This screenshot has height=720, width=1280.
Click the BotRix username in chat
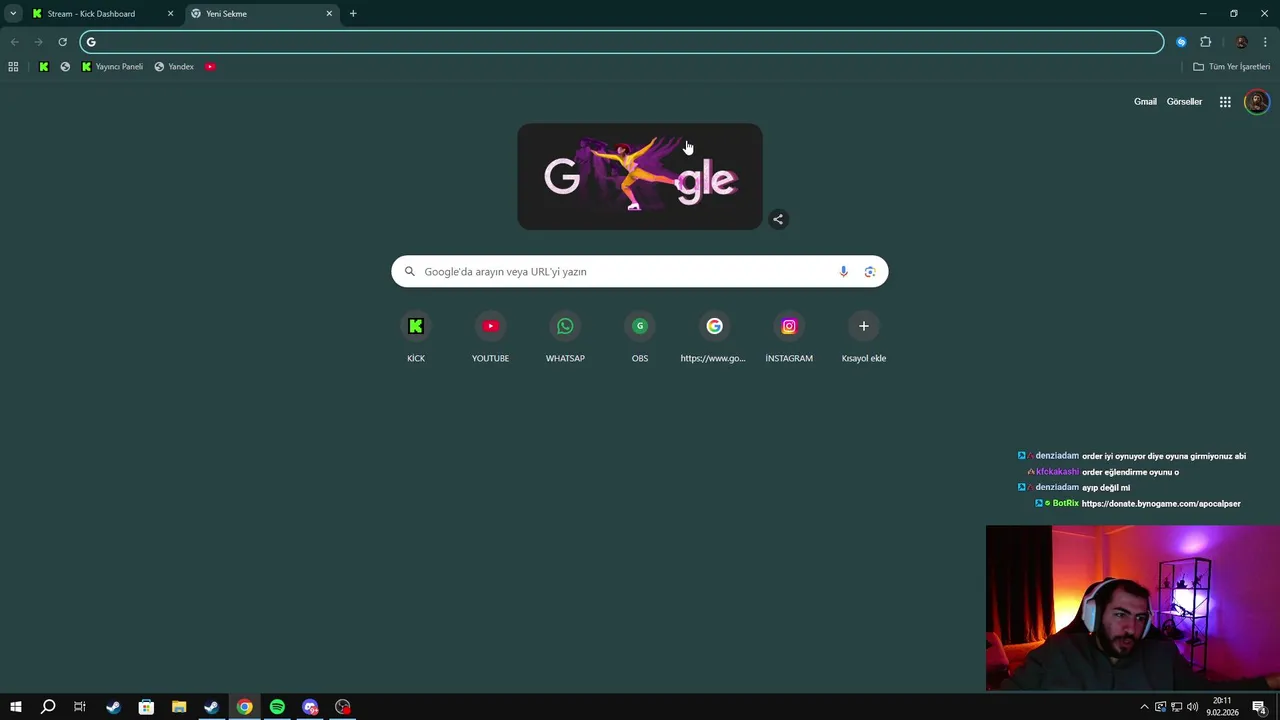(1065, 504)
